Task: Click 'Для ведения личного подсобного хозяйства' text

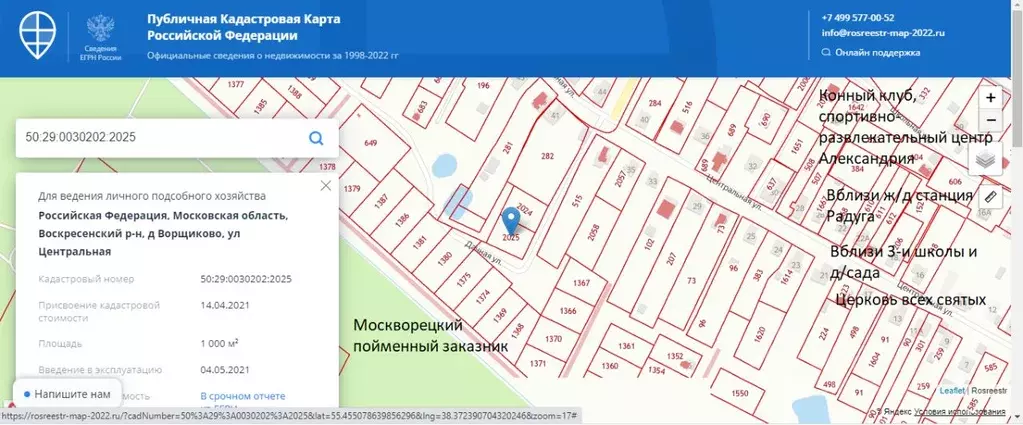Action: (x=152, y=196)
